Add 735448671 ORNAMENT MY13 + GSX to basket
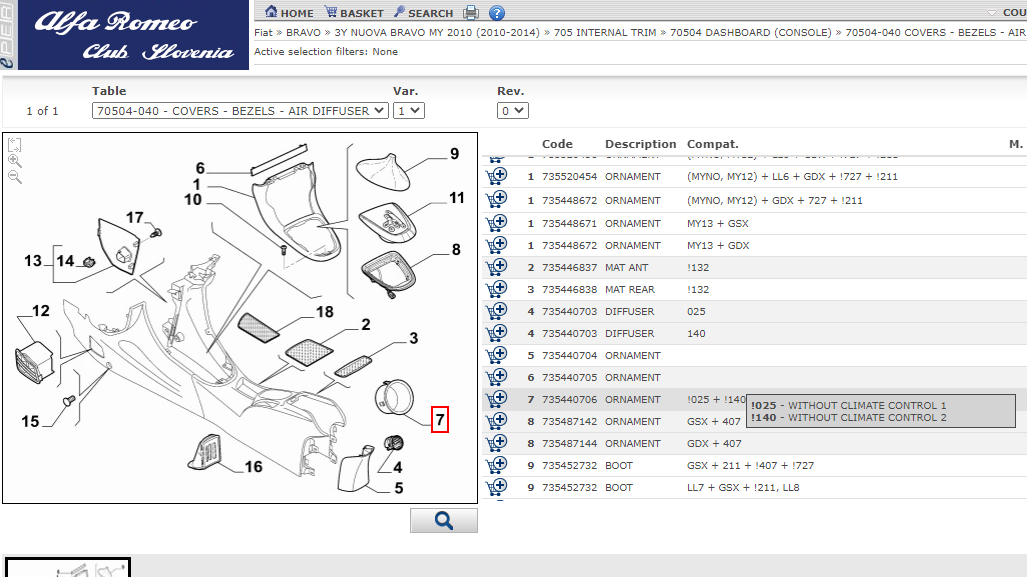The image size is (1027, 577). (x=496, y=223)
